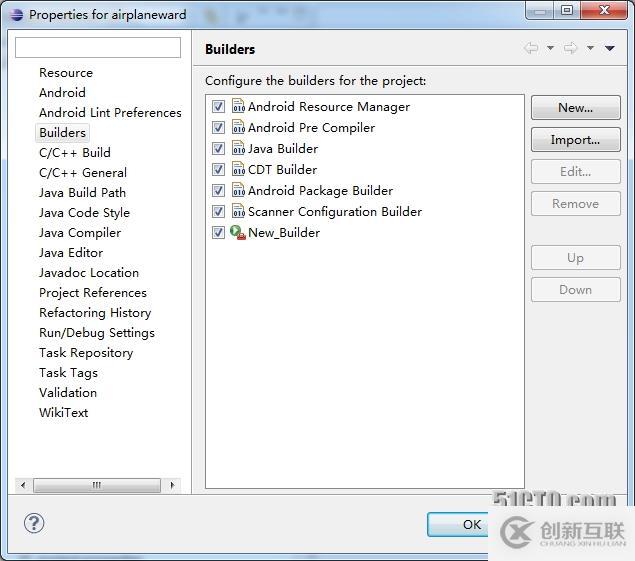The width and height of the screenshot is (635, 561).
Task: Click the filter text input field
Action: point(98,47)
